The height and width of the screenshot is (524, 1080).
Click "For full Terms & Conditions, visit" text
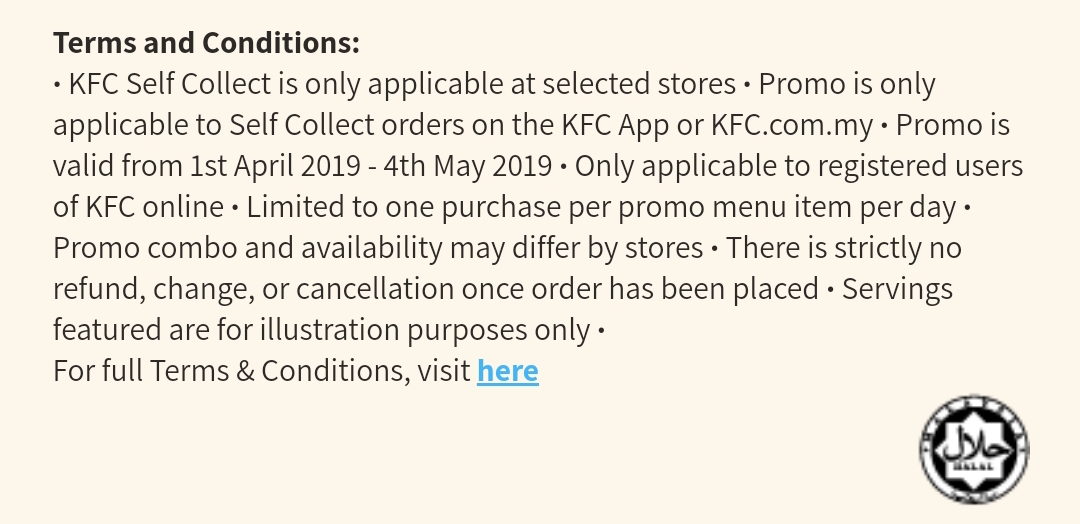261,371
